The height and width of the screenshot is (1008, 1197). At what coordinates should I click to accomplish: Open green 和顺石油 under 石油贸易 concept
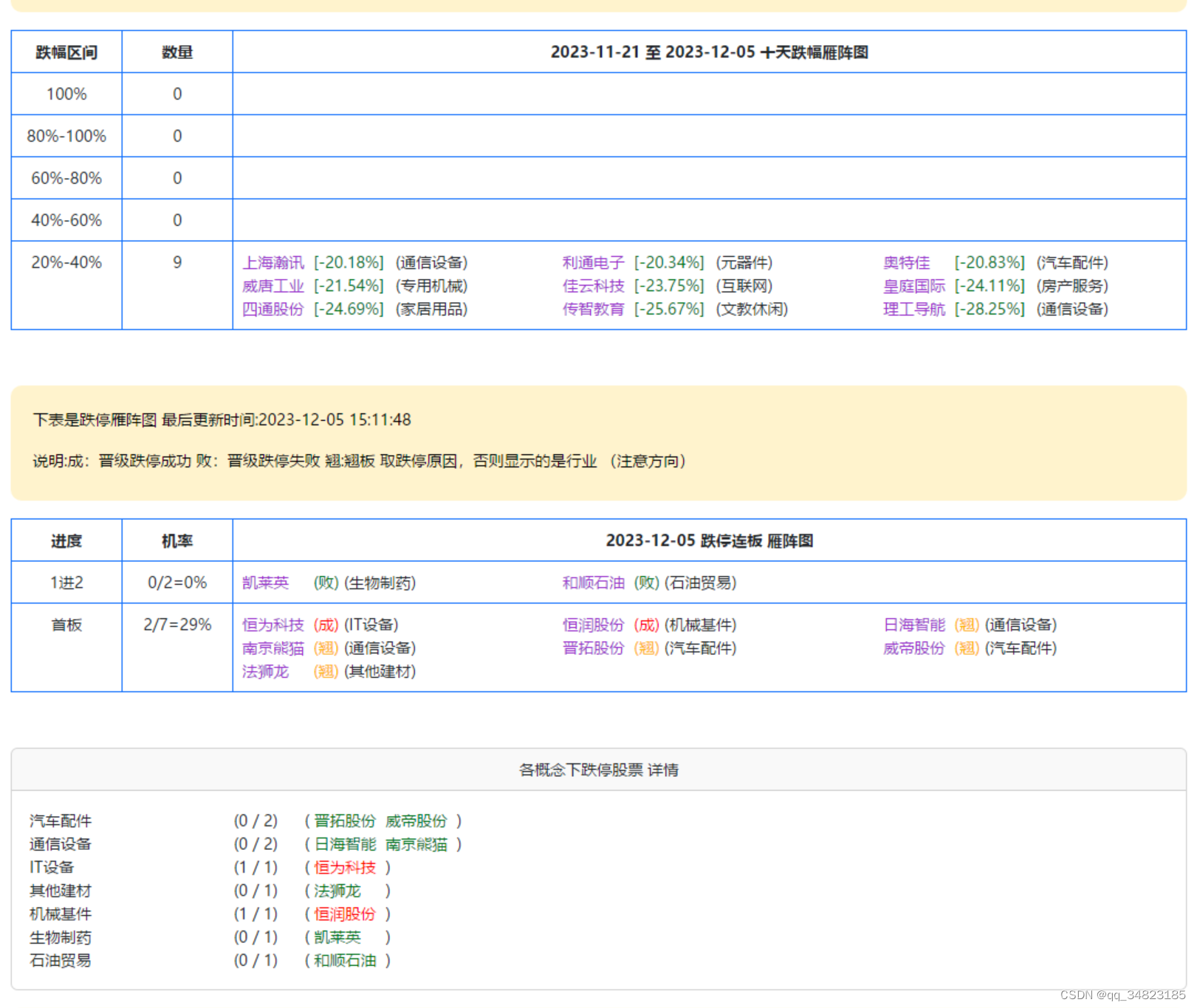pos(345,961)
